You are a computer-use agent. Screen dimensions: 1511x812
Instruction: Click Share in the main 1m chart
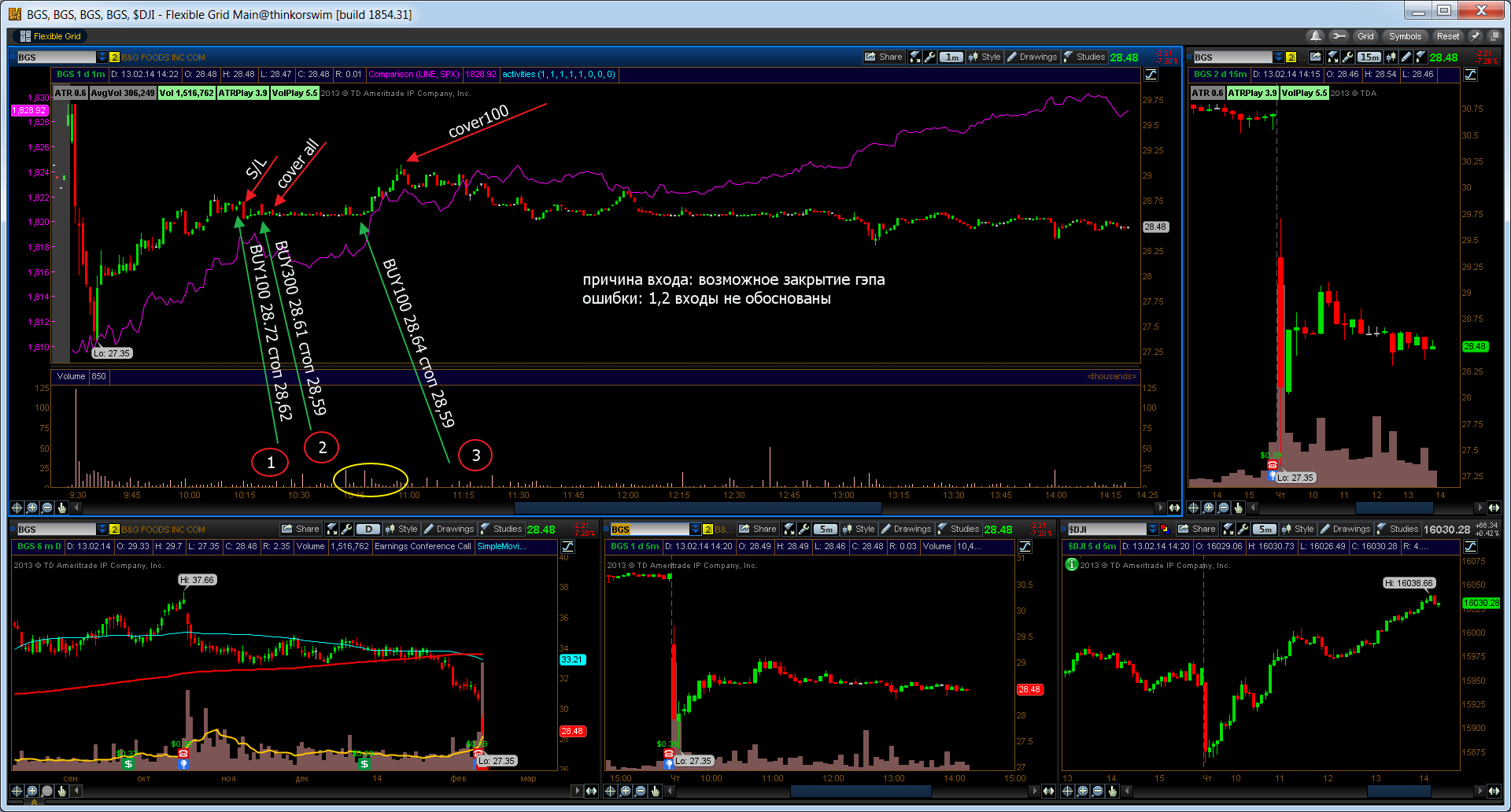click(884, 57)
